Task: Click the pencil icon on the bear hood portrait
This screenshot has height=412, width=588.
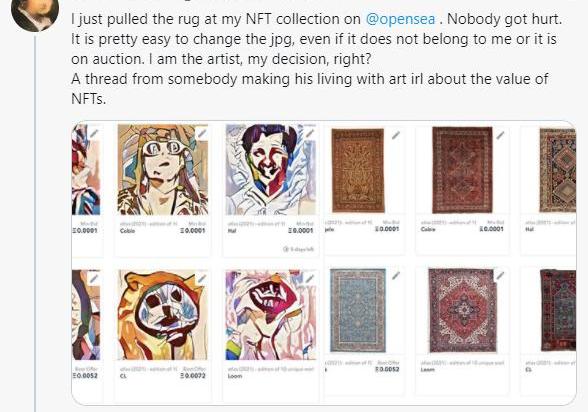Action: pos(202,278)
